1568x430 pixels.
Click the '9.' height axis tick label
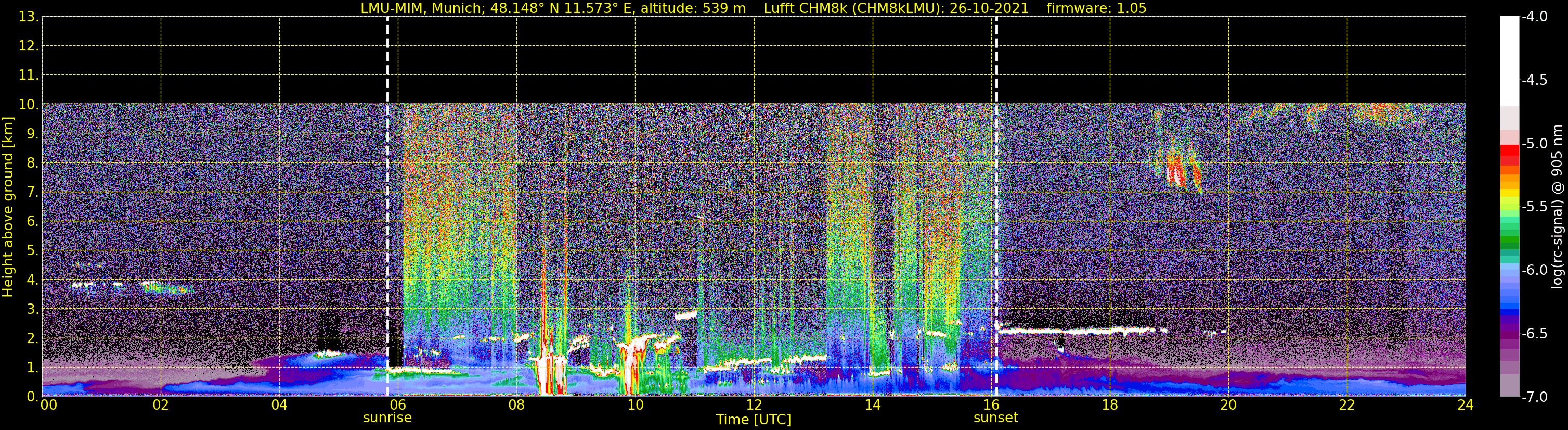point(32,133)
